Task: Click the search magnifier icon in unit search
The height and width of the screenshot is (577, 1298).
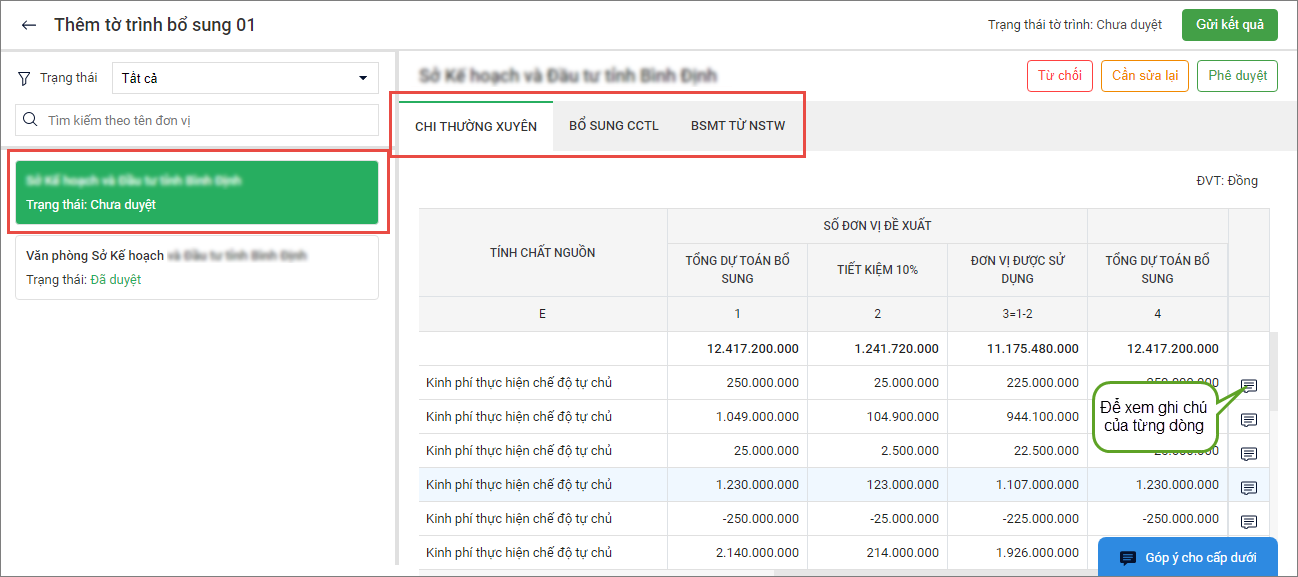Action: (x=31, y=120)
